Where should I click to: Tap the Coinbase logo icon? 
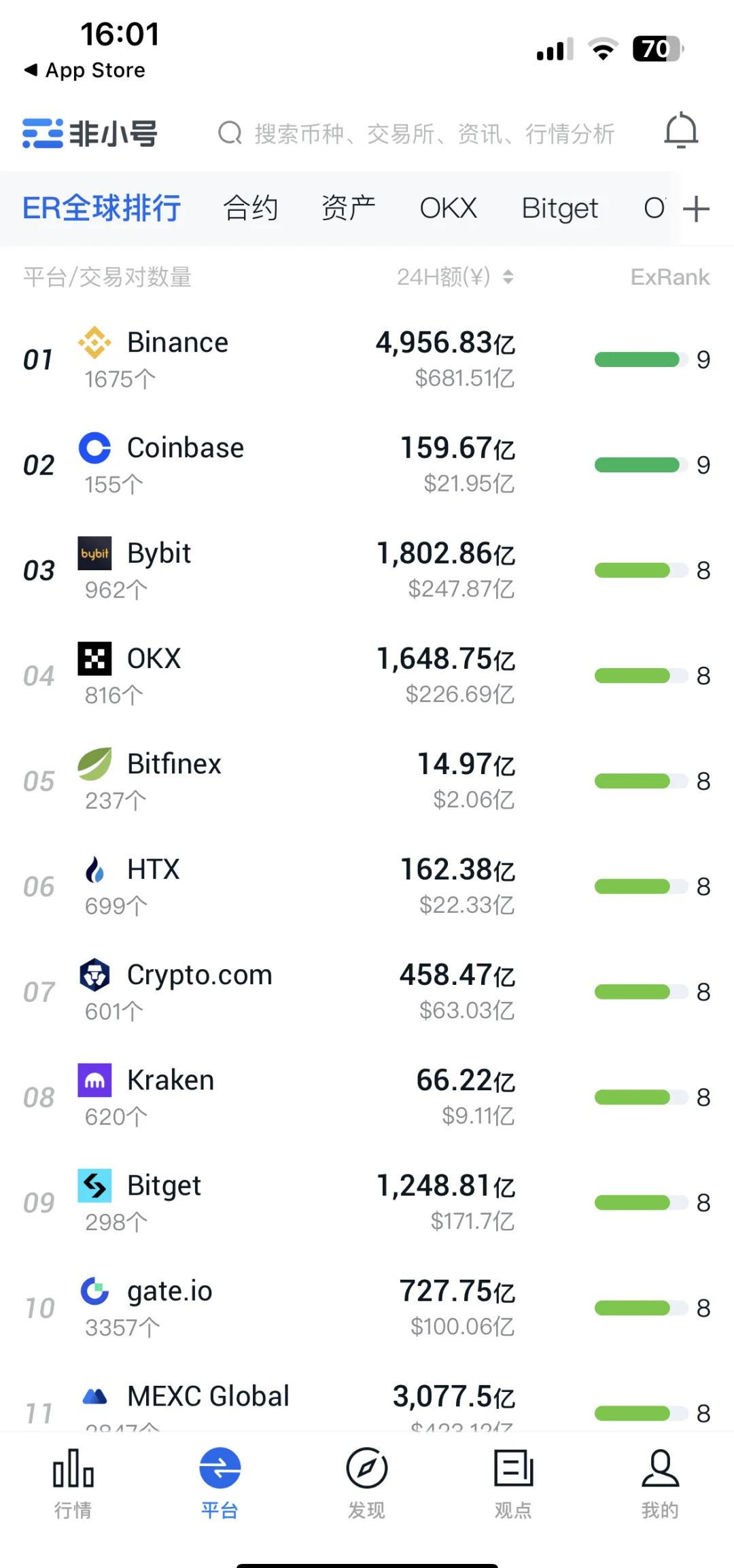94,448
